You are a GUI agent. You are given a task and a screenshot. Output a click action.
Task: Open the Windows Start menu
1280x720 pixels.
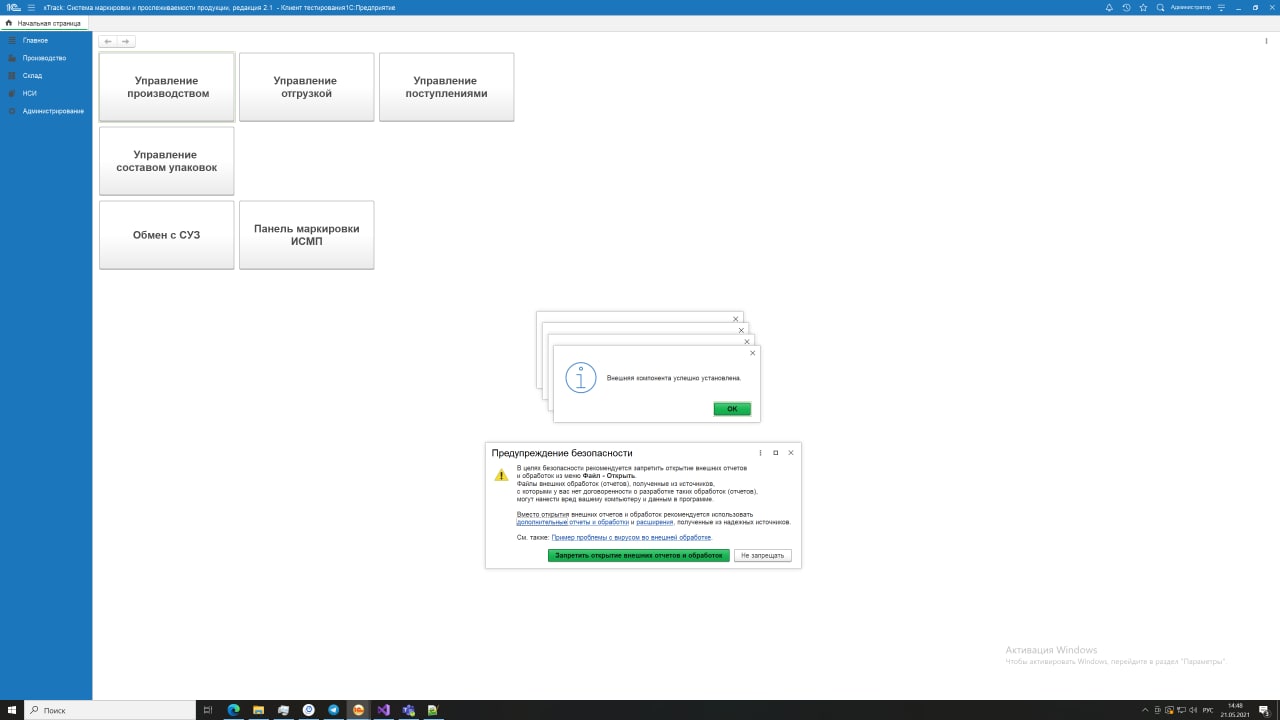point(12,710)
